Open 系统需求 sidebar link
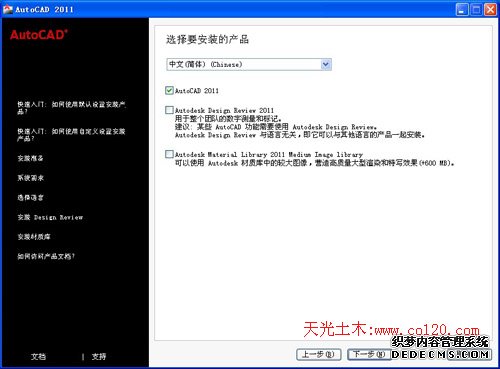The width and height of the screenshot is (500, 369). click(x=31, y=178)
